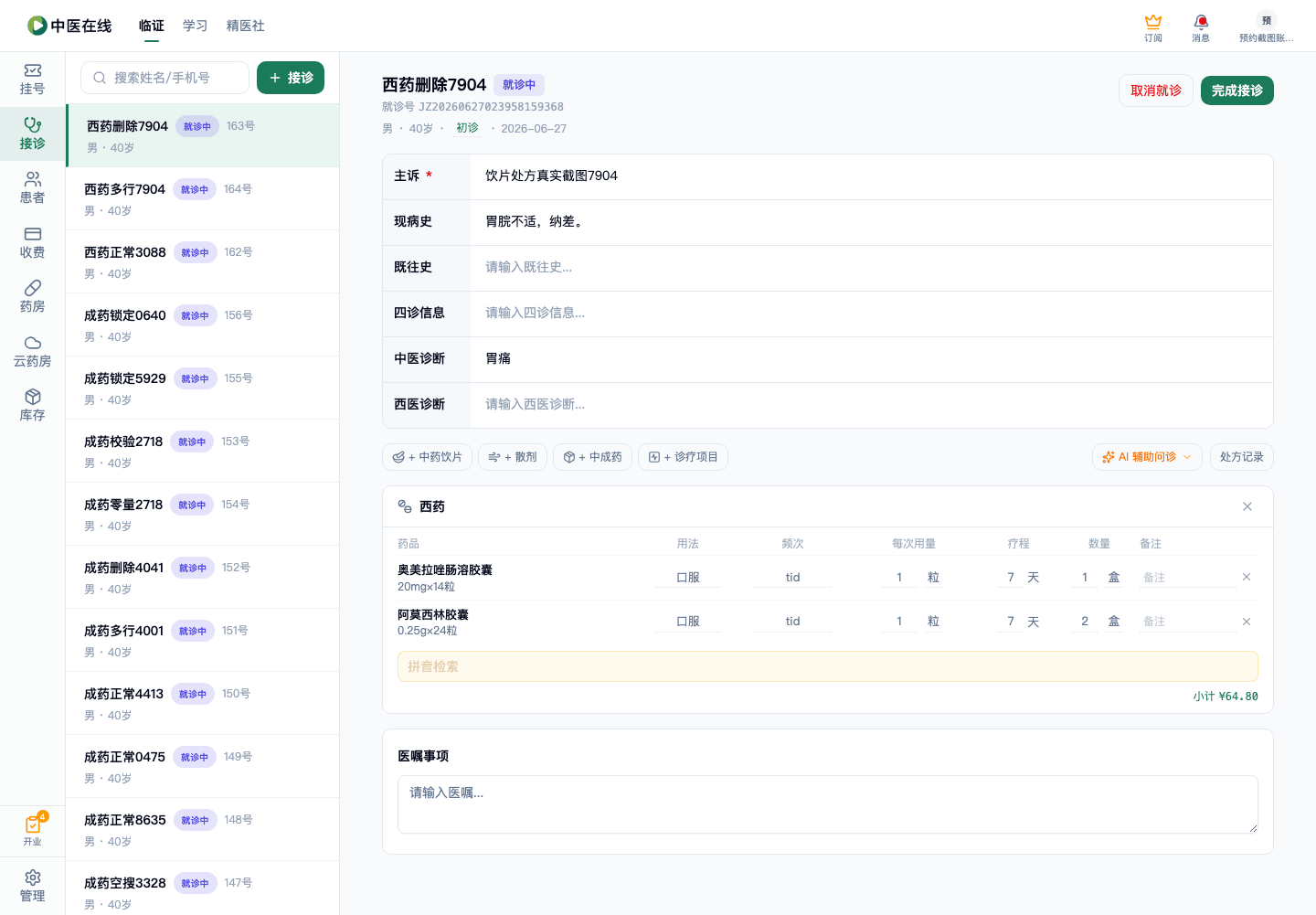Viewport: 1316px width, 915px height.
Task: Click the 四诊信息 input field
Action: (871, 314)
